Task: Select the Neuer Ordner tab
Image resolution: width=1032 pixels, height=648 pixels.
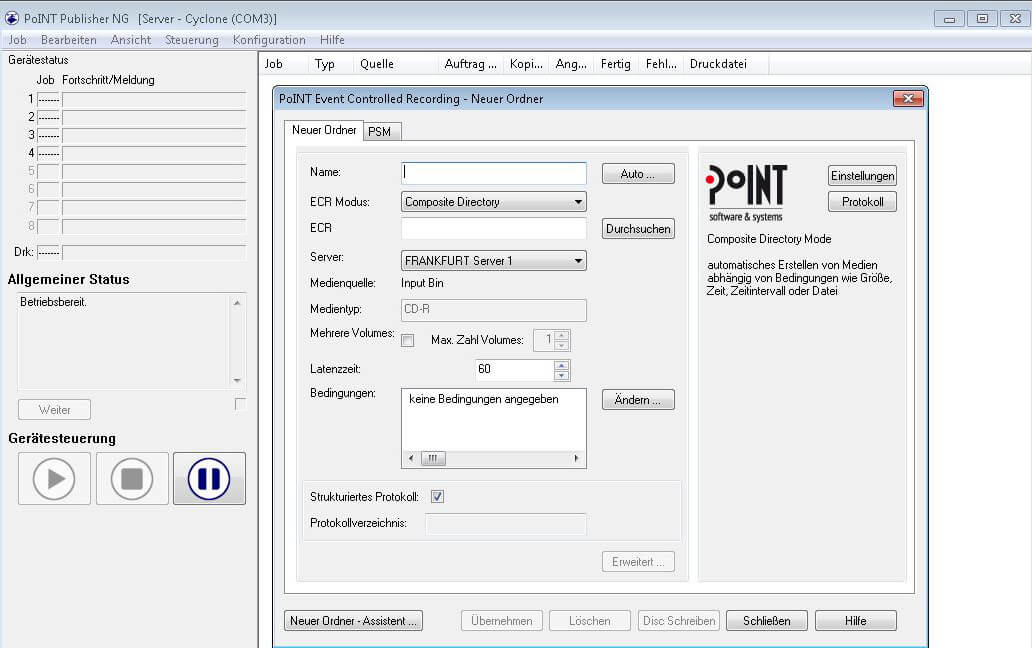Action: point(324,130)
